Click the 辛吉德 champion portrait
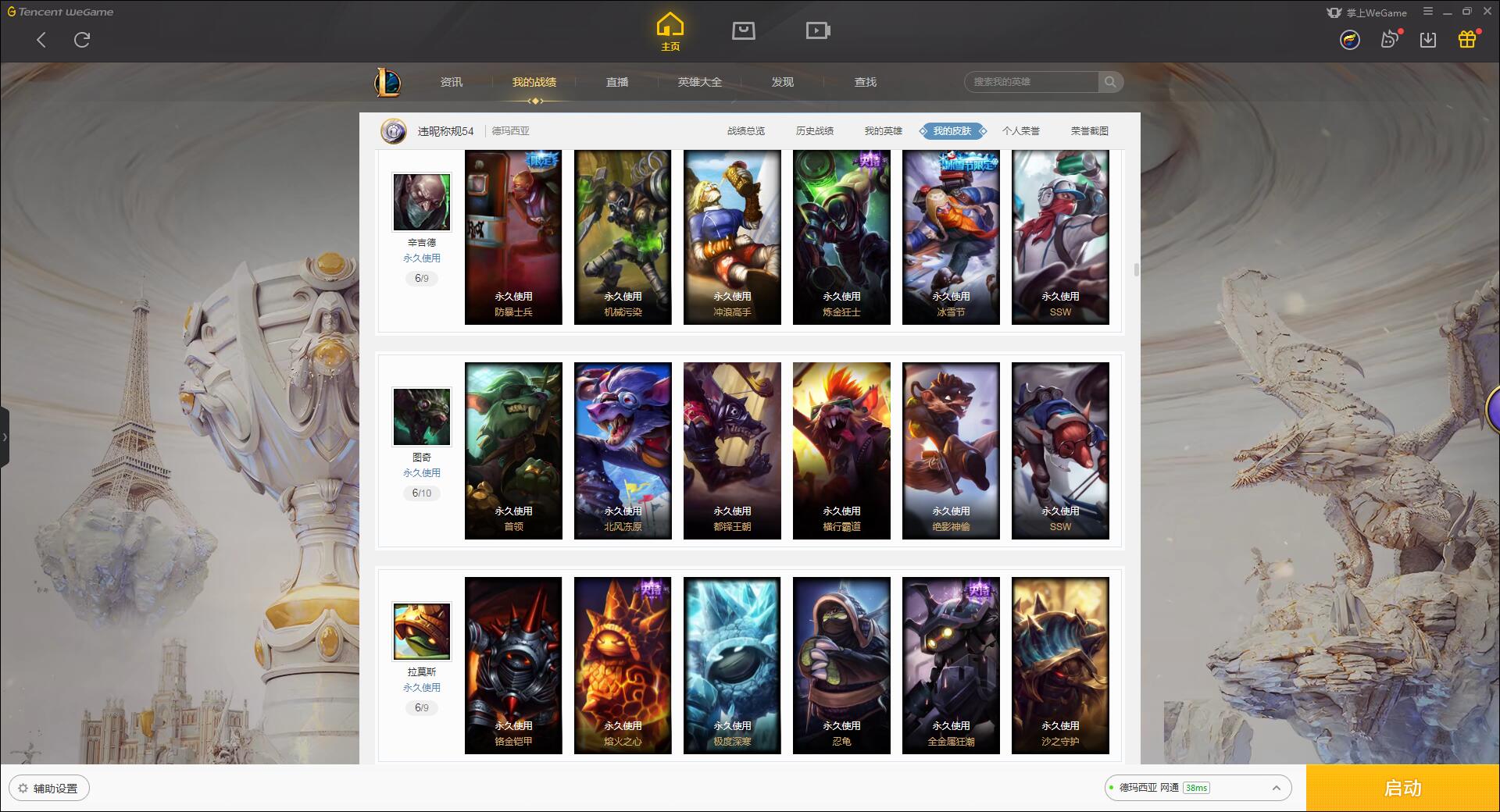Viewport: 1500px width, 812px height. [422, 202]
